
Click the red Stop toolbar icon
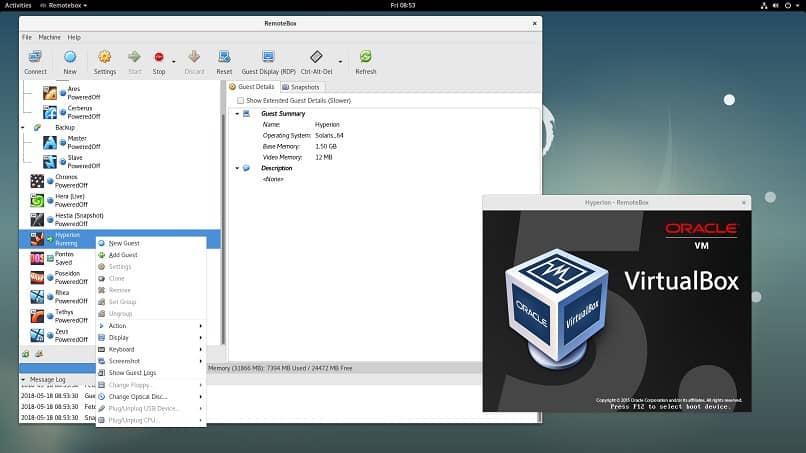159,57
